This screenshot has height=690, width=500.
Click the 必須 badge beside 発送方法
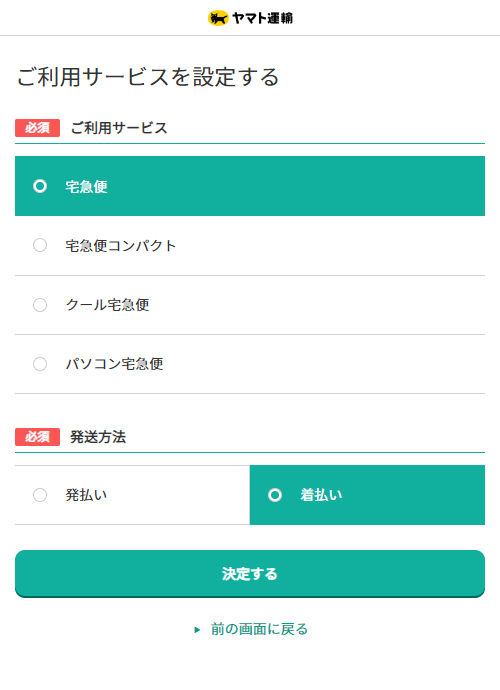37,437
